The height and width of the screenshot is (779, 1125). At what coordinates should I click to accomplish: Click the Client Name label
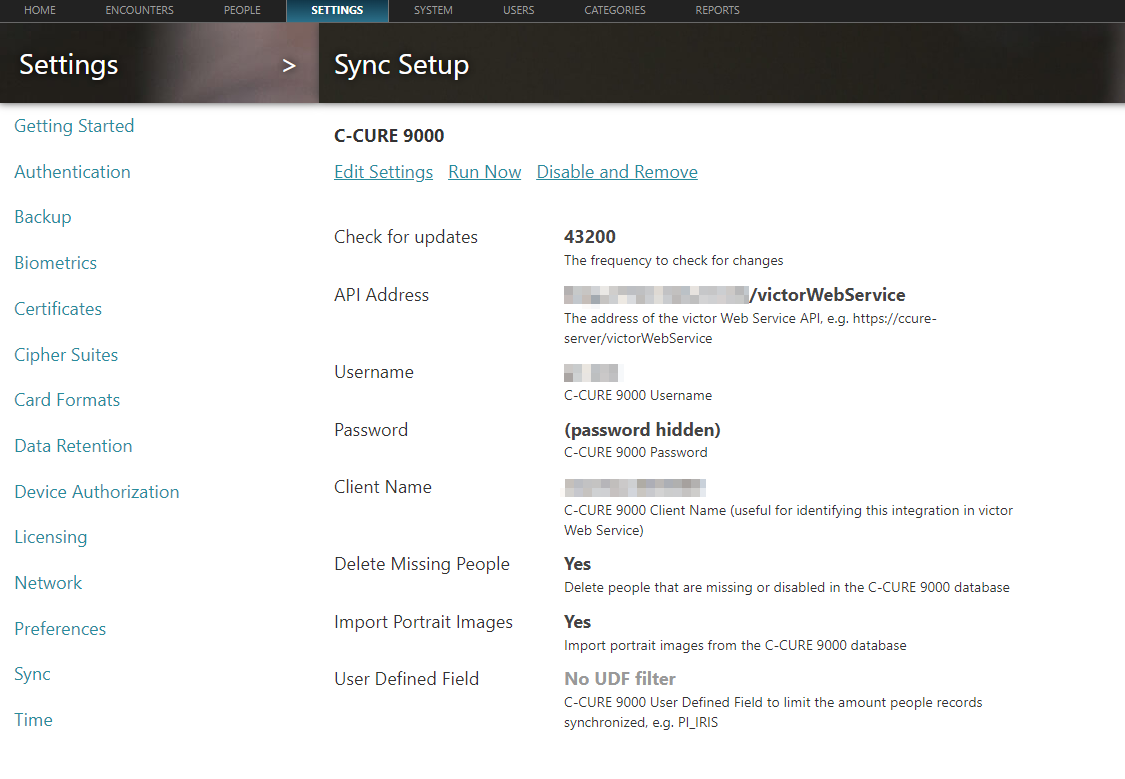coord(382,487)
